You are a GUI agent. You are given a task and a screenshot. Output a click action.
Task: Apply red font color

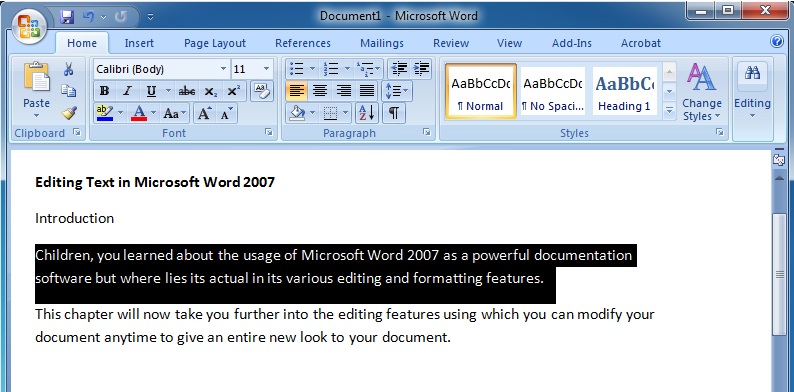139,113
